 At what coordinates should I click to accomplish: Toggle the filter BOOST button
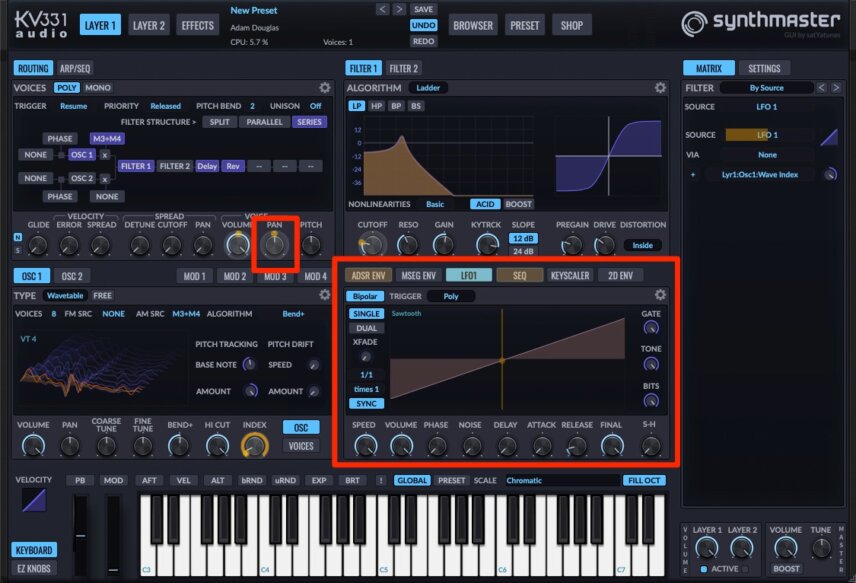pos(518,204)
